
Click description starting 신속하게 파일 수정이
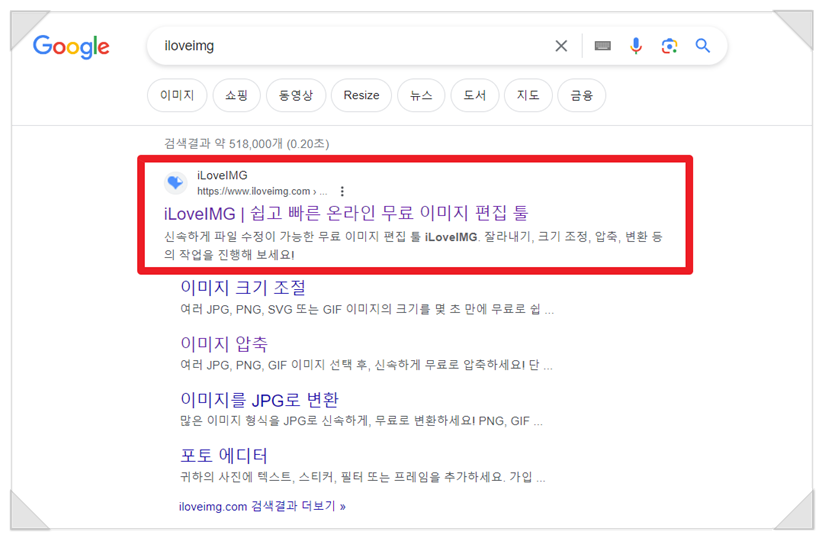pyautogui.click(x=413, y=245)
